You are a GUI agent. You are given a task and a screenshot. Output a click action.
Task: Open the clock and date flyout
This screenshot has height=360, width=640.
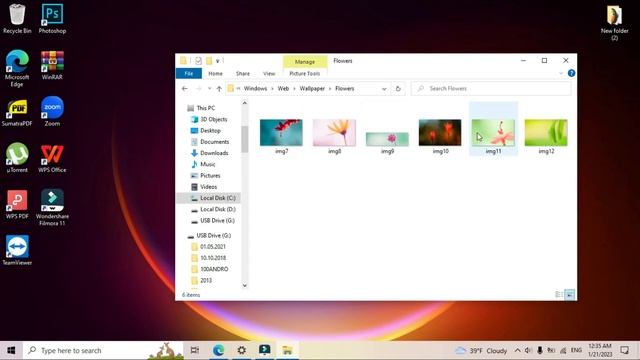click(600, 350)
